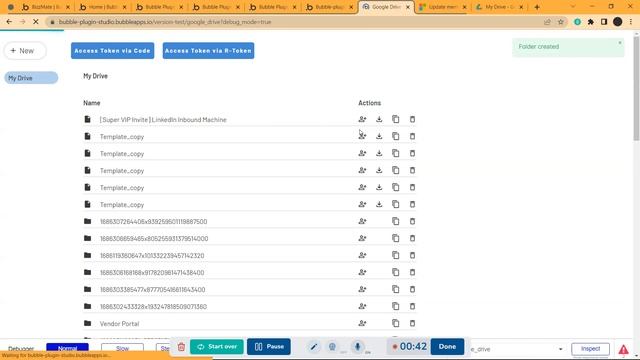Share the Vendor Portal folder
Image resolution: width=640 pixels, height=360 pixels.
pyautogui.click(x=362, y=323)
